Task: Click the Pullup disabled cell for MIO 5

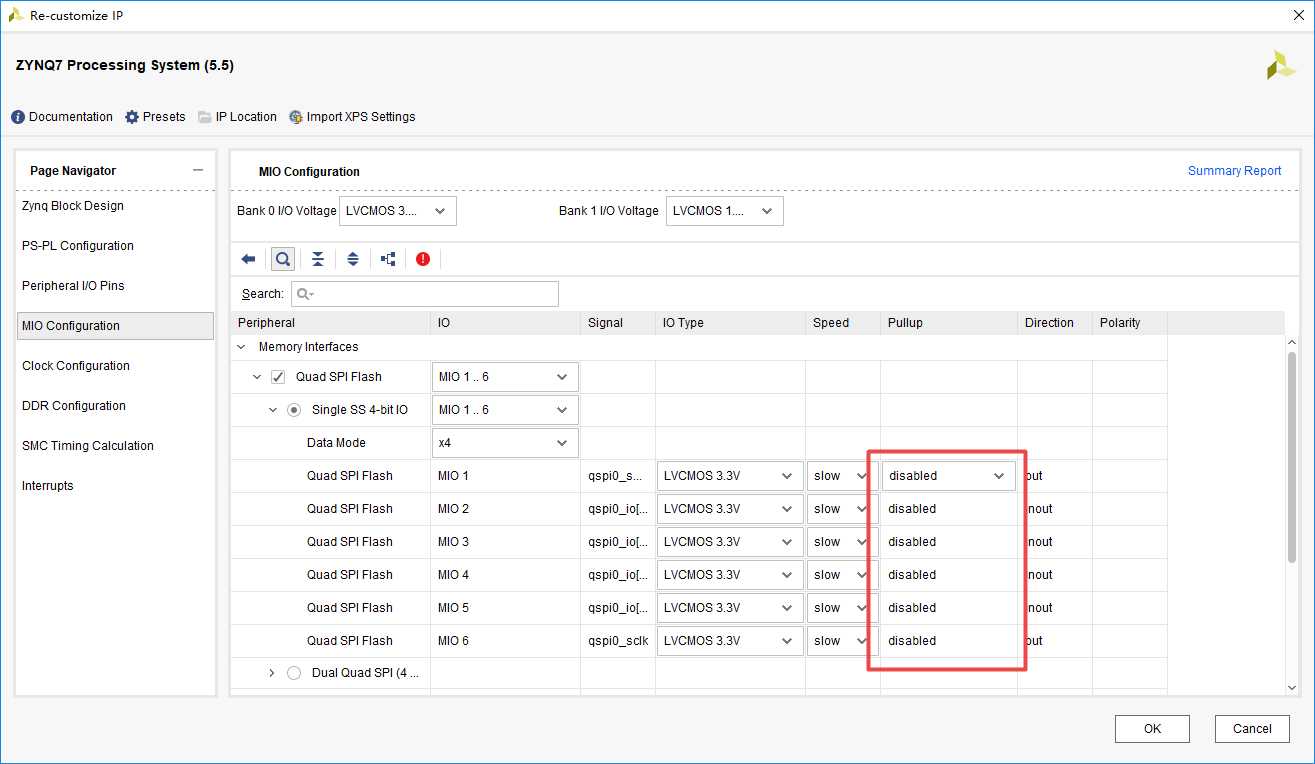Action: (x=948, y=608)
